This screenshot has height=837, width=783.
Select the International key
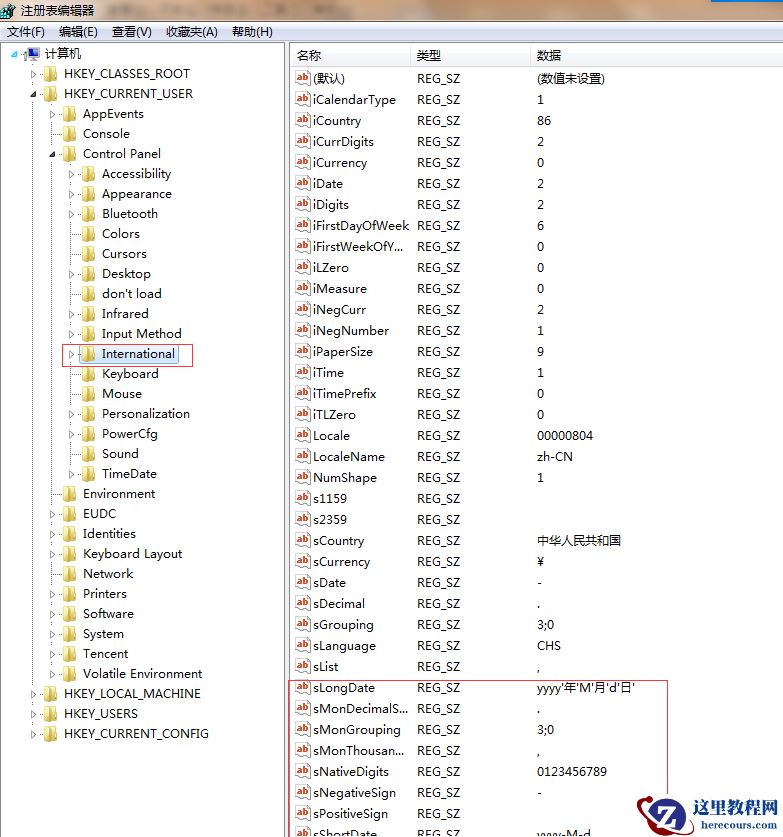point(138,354)
